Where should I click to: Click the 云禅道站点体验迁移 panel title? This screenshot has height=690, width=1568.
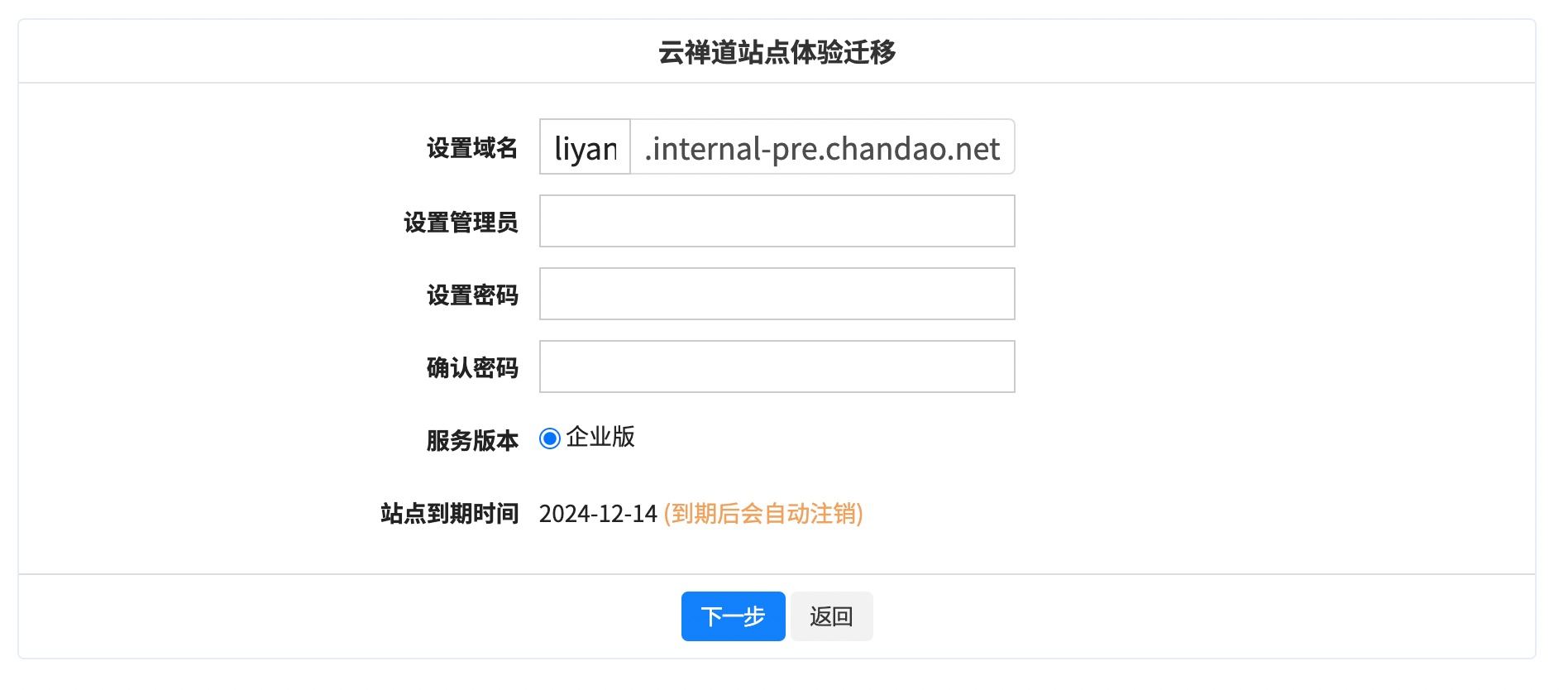point(777,52)
